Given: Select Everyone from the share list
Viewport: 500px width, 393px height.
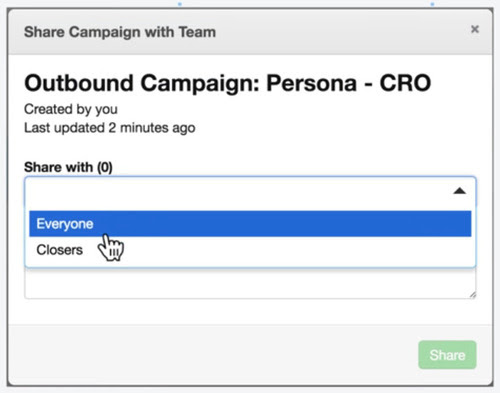Looking at the screenshot, I should pos(250,224).
